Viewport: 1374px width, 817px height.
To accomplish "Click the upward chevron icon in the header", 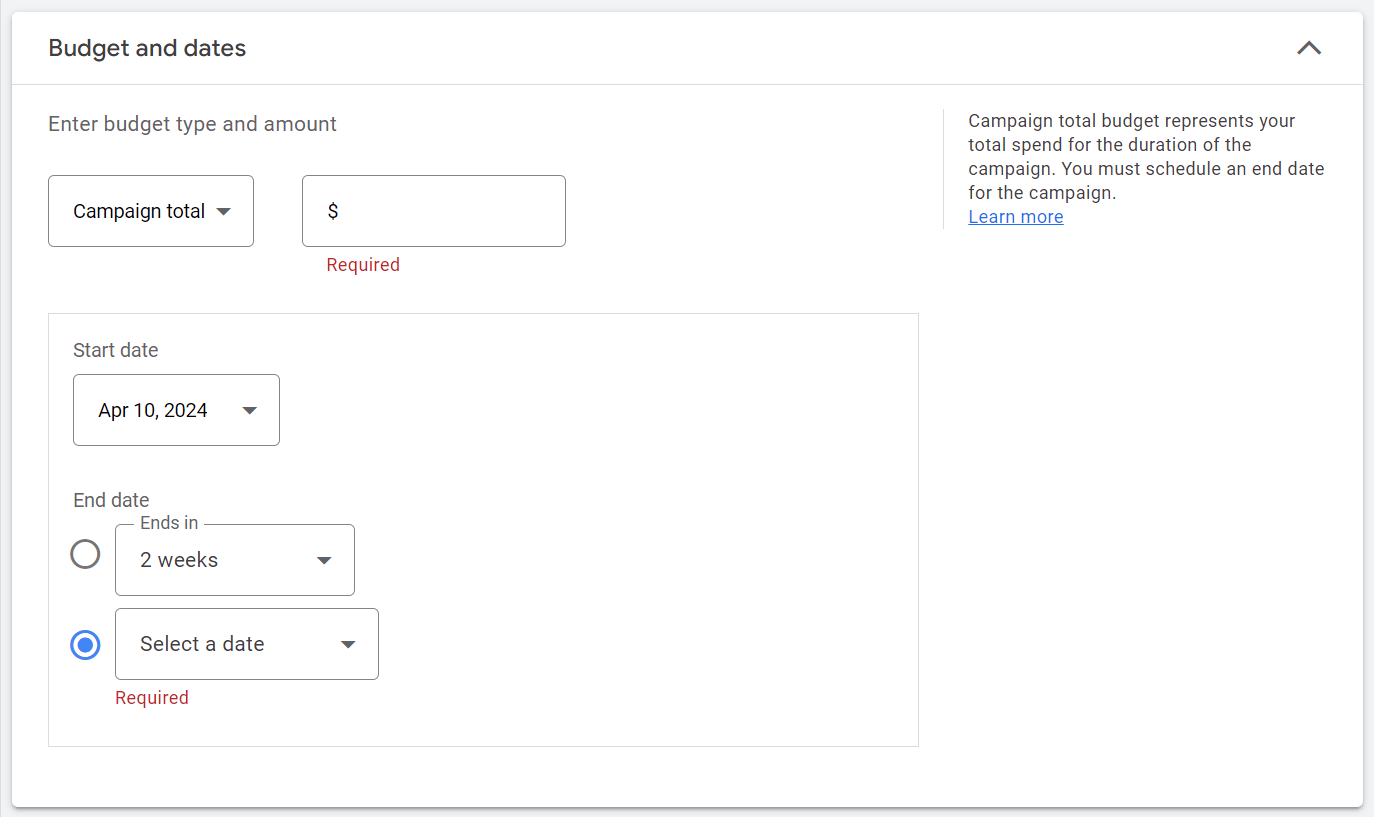I will (1309, 47).
